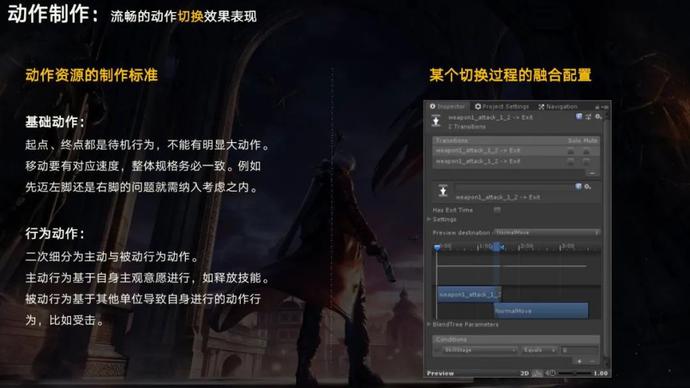This screenshot has width=690, height=388.
Task: Open the condition parameter dropdown
Action: 480,350
